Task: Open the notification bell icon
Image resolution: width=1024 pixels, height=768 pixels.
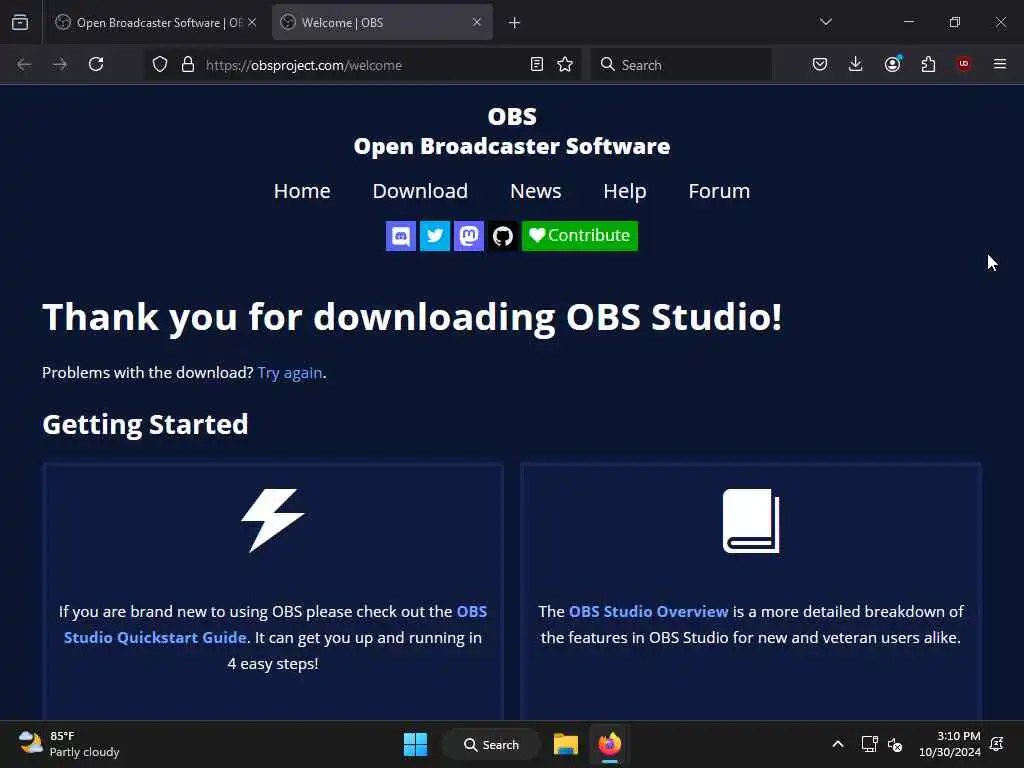Action: (997, 744)
